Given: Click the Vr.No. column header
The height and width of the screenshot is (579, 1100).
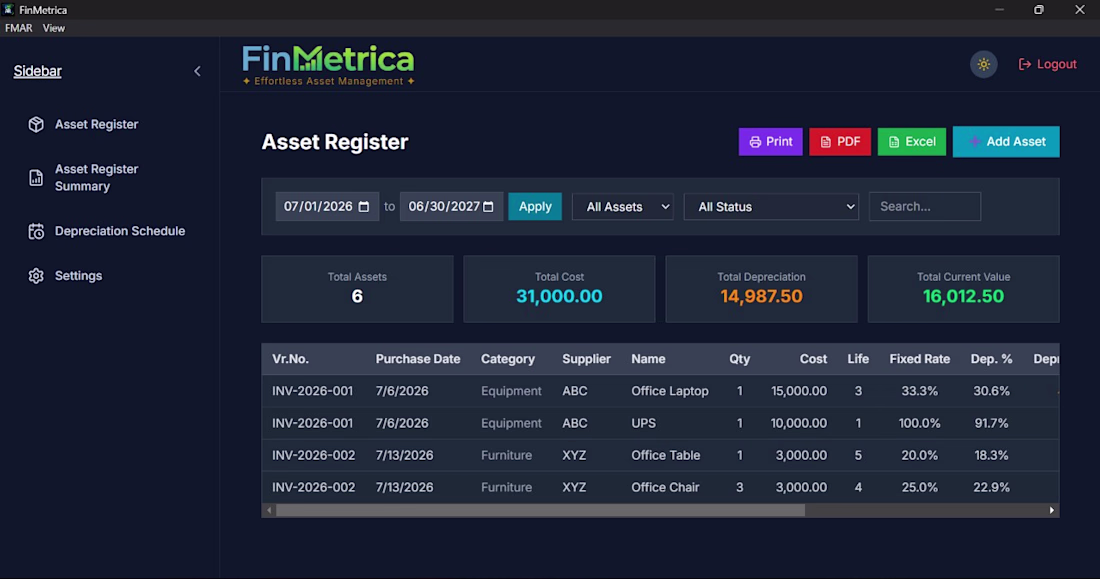Looking at the screenshot, I should (x=290, y=359).
